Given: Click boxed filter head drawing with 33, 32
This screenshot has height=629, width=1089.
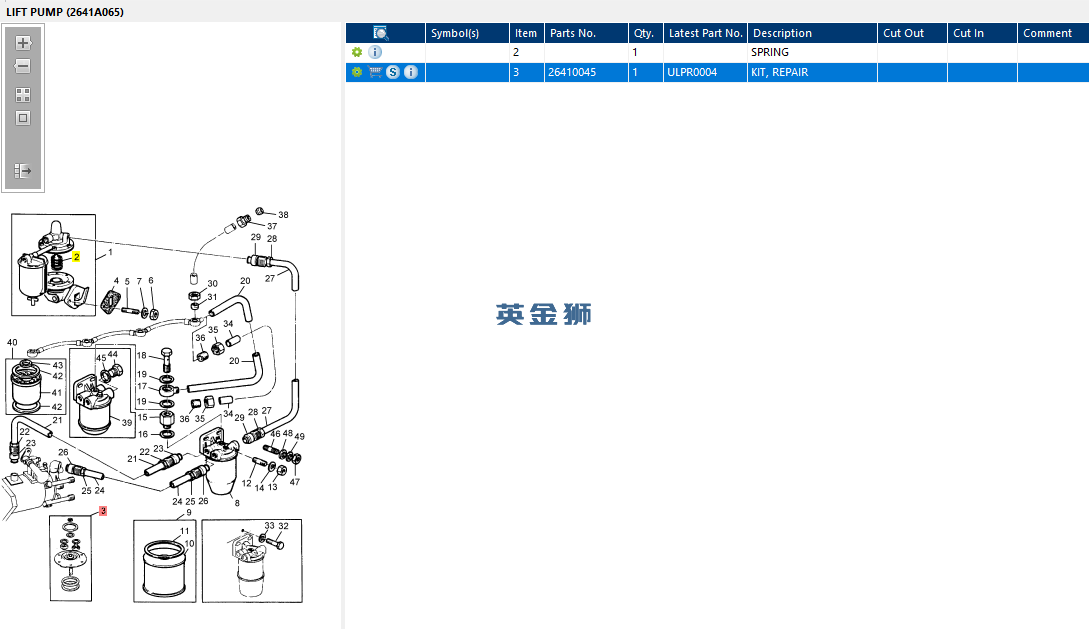Looking at the screenshot, I should (x=252, y=561).
